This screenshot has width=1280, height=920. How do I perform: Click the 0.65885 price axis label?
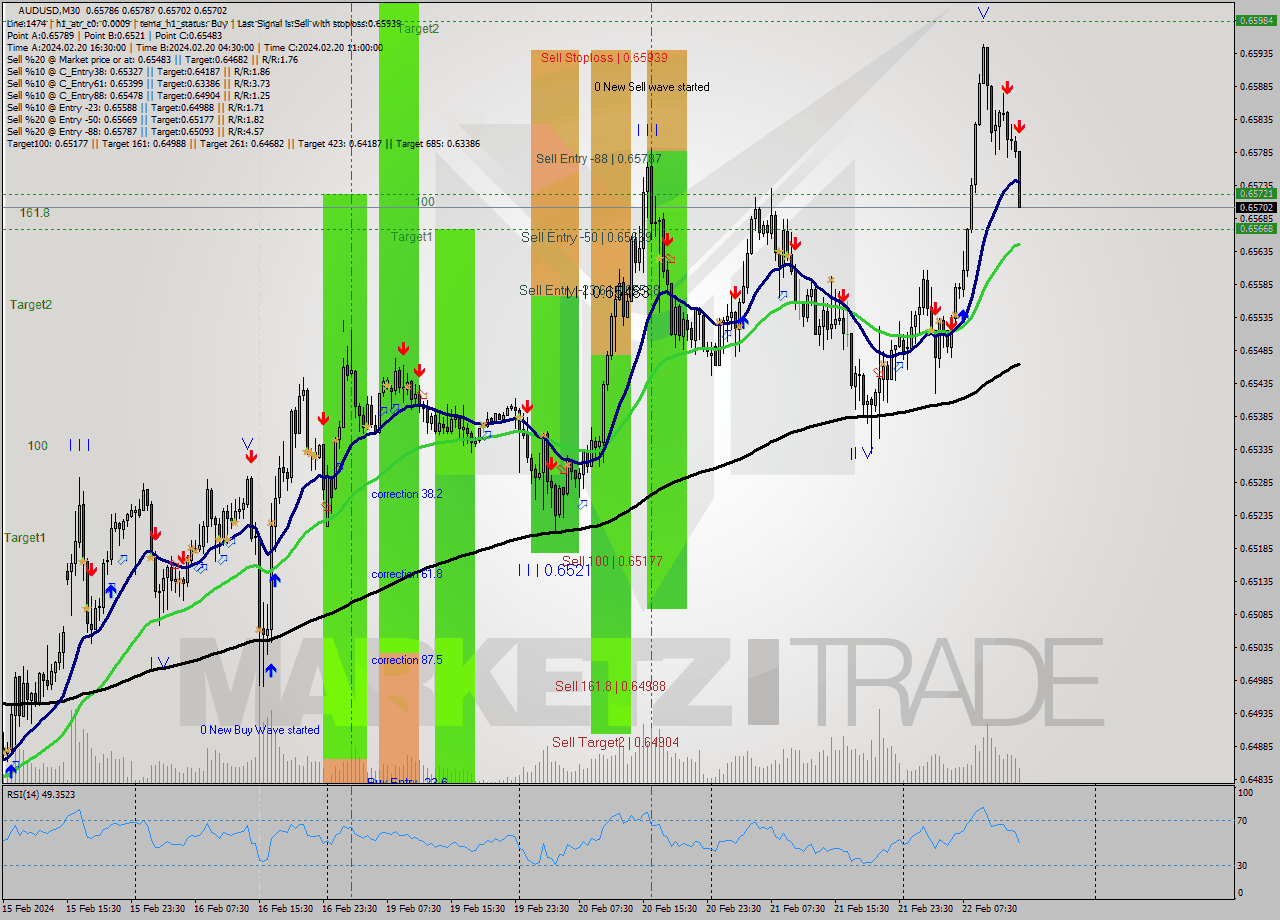click(1256, 86)
